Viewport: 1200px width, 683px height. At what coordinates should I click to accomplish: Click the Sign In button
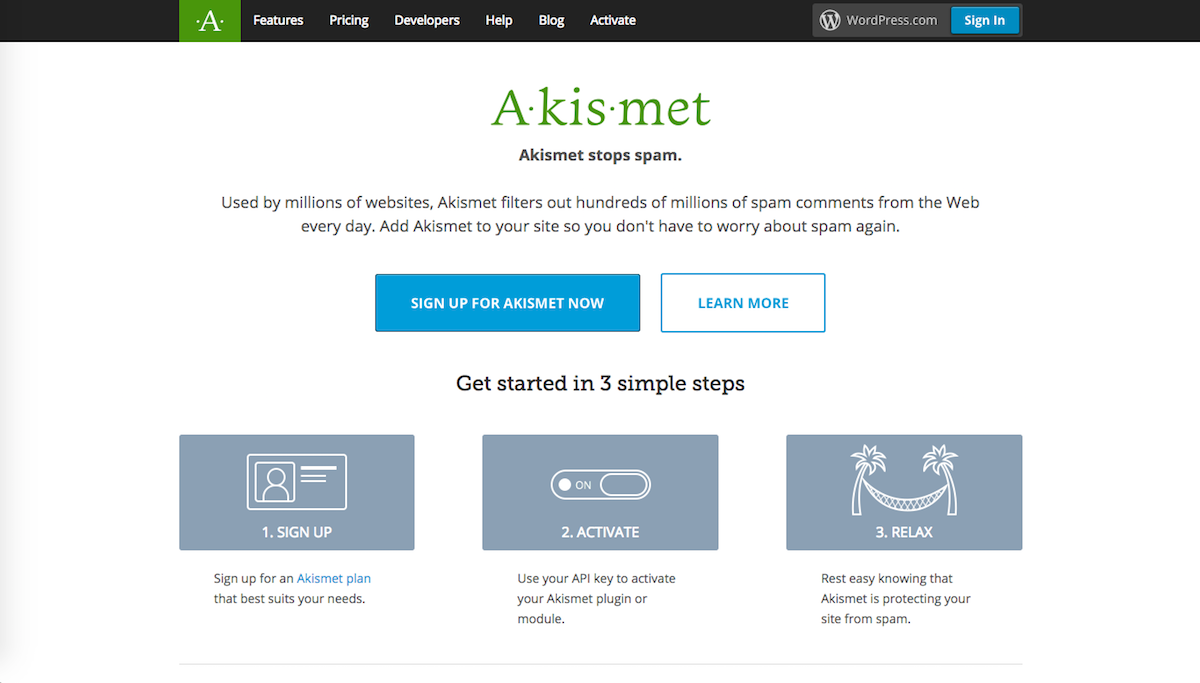pos(985,20)
